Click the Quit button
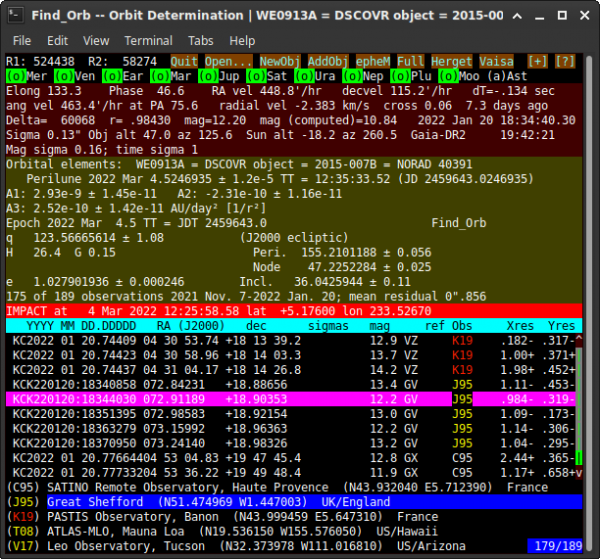Screen dimensions: 600x559 (184, 61)
